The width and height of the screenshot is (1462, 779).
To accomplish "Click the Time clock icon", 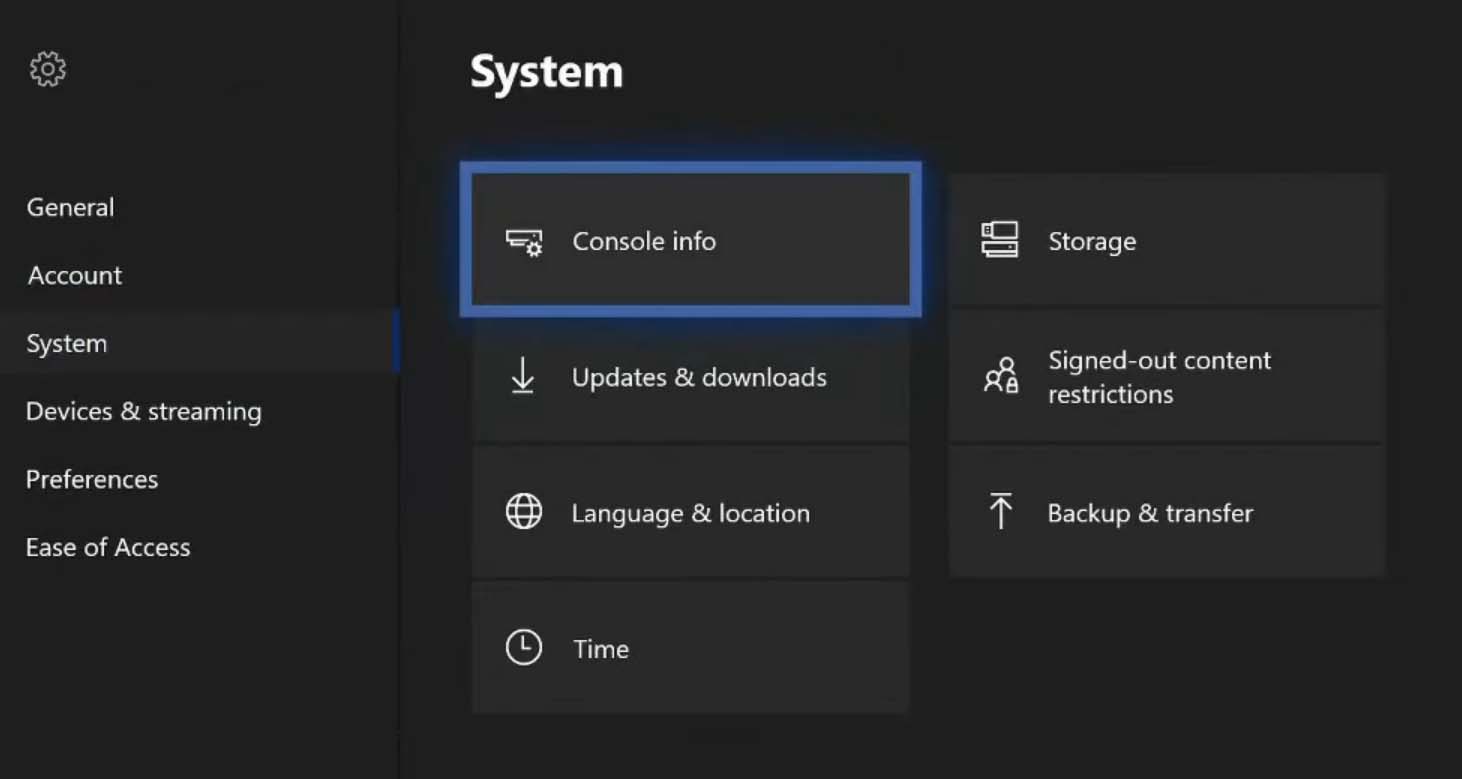I will [x=524, y=648].
